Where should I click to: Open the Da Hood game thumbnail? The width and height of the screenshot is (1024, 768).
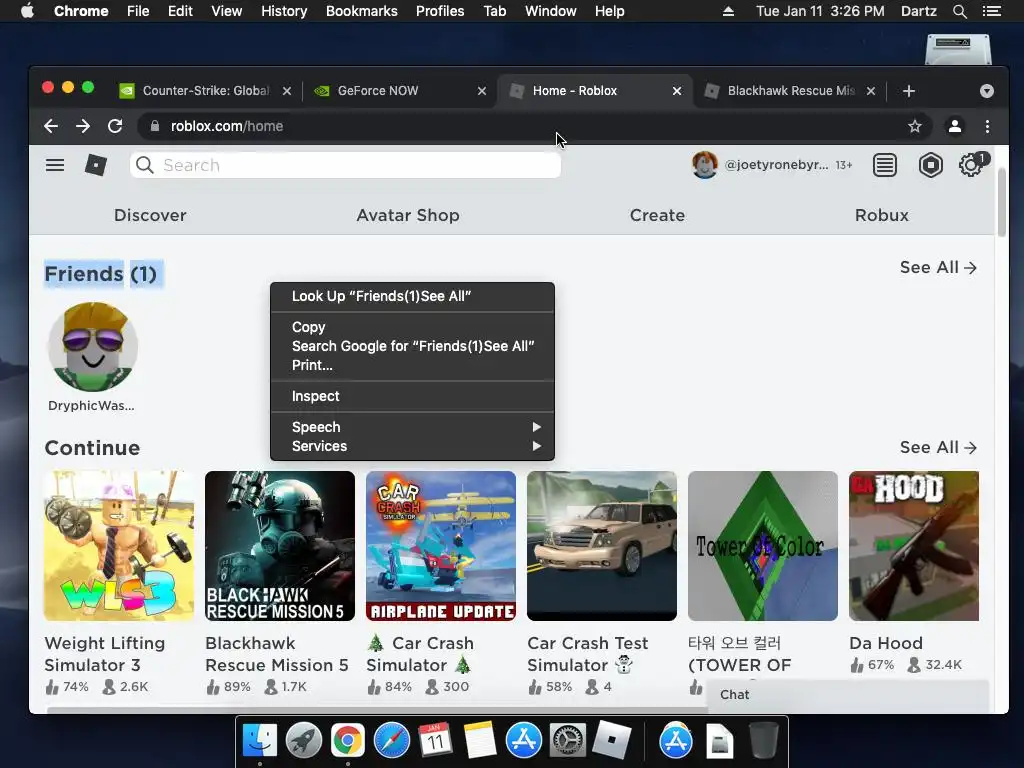coord(914,546)
